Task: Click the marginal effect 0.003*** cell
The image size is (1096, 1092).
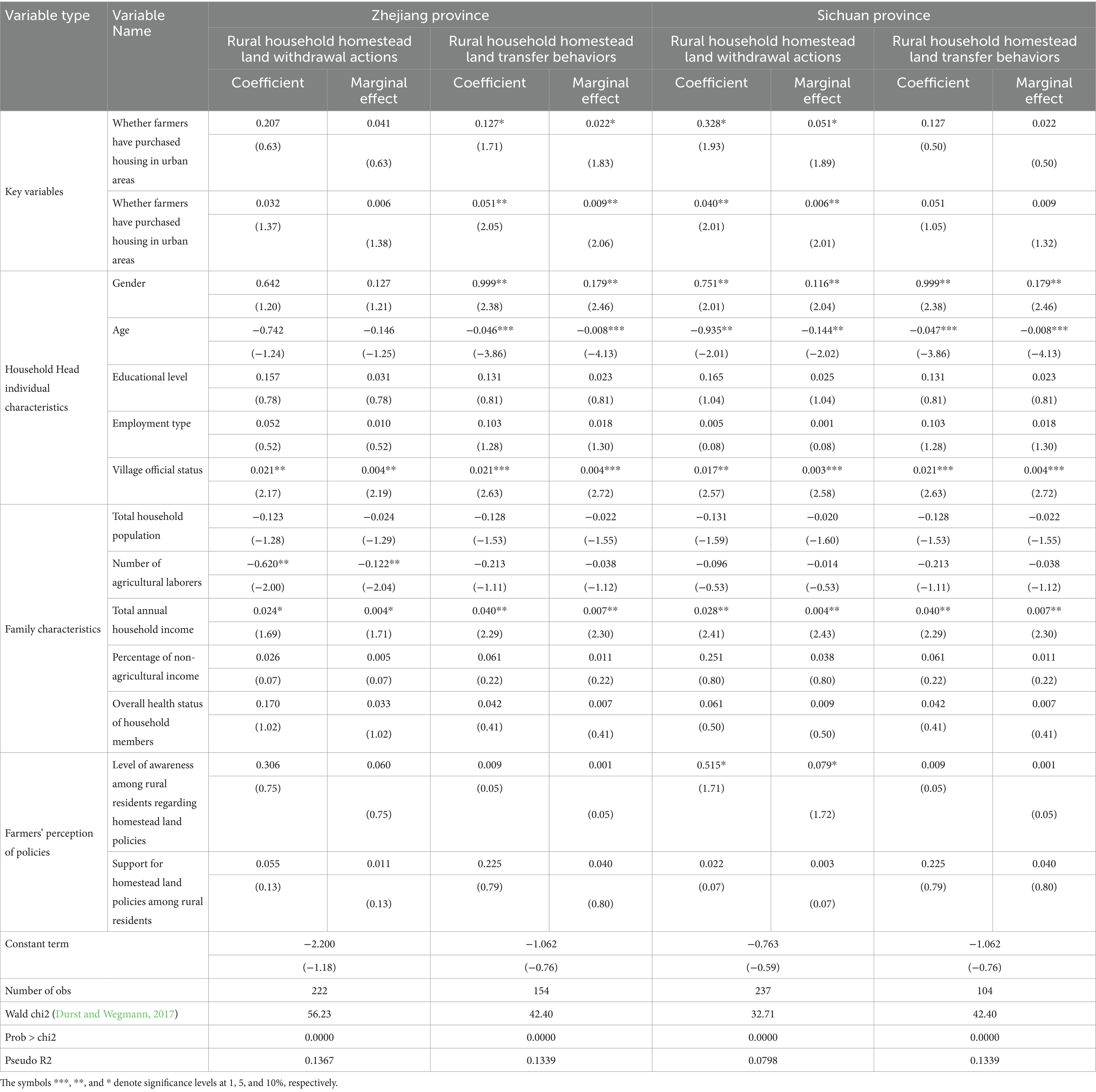Action: pyautogui.click(x=823, y=470)
